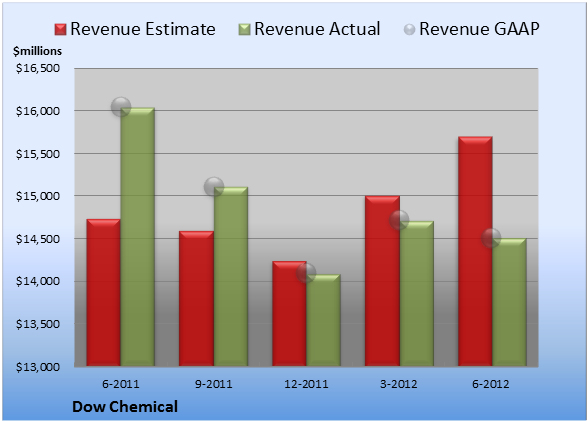This screenshot has width=588, height=422.
Task: Click the '6-2012' quarter label
Action: click(x=491, y=384)
